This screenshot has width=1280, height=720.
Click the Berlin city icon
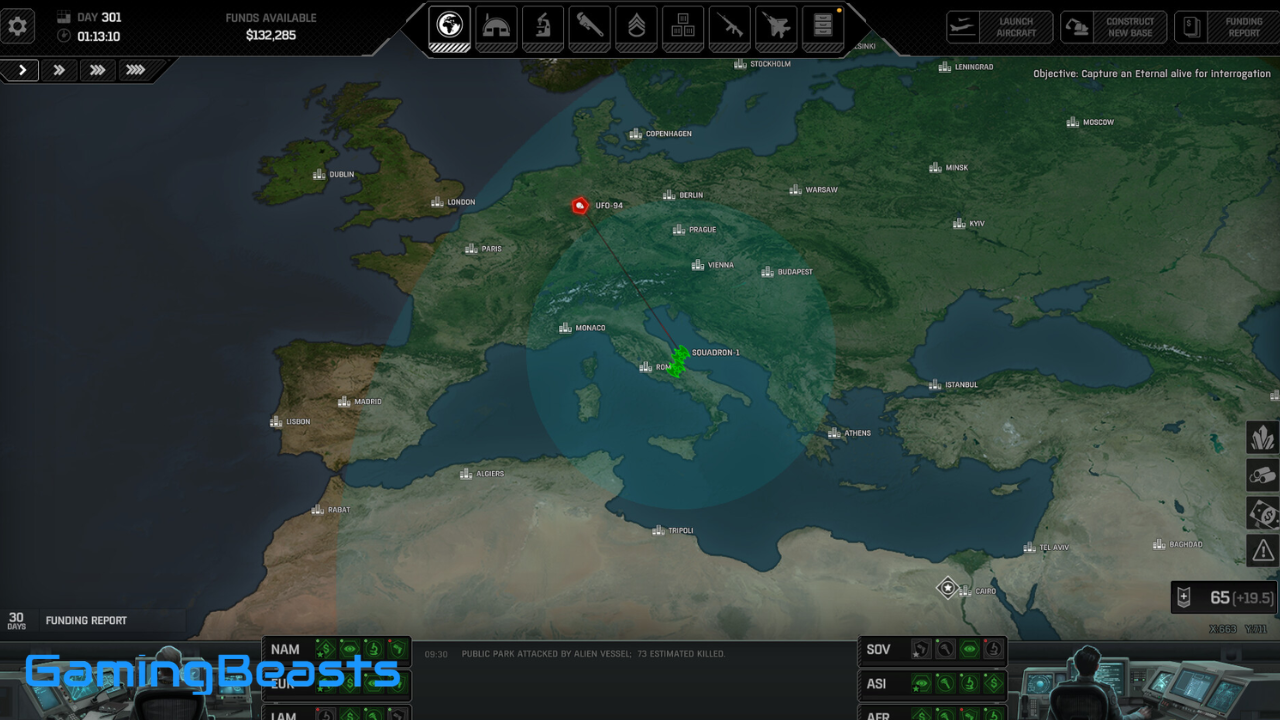[668, 195]
